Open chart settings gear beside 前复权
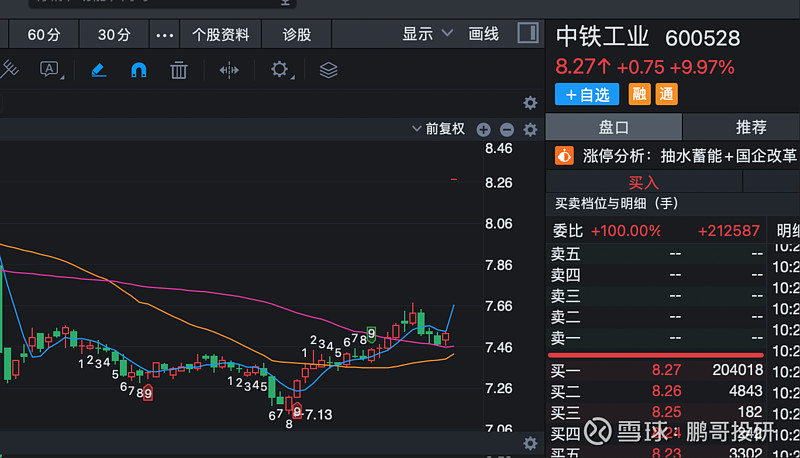Screen dimensions: 800x458 click(529, 129)
